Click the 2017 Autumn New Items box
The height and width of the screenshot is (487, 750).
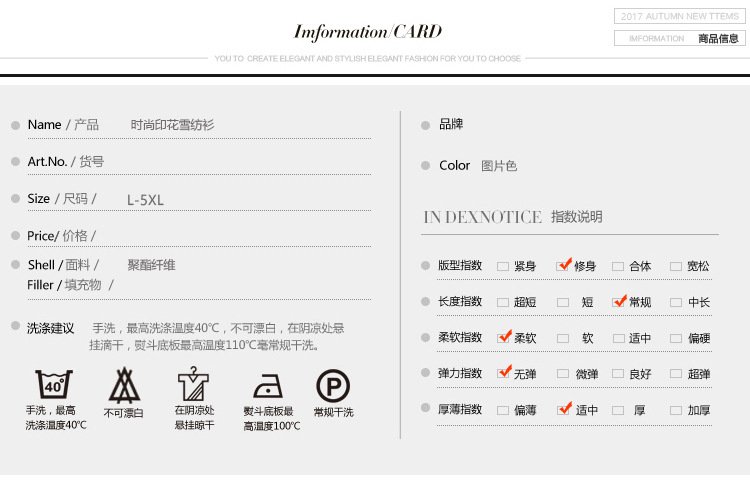(x=679, y=16)
